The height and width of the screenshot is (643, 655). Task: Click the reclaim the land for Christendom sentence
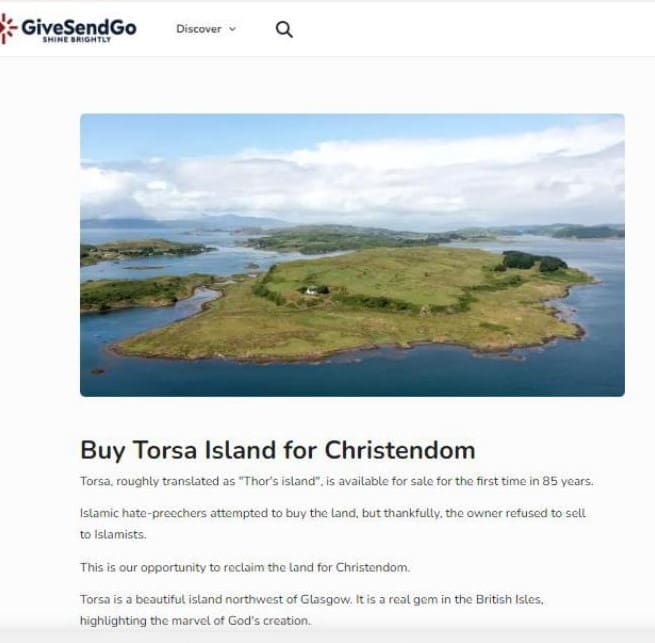[x=245, y=567]
